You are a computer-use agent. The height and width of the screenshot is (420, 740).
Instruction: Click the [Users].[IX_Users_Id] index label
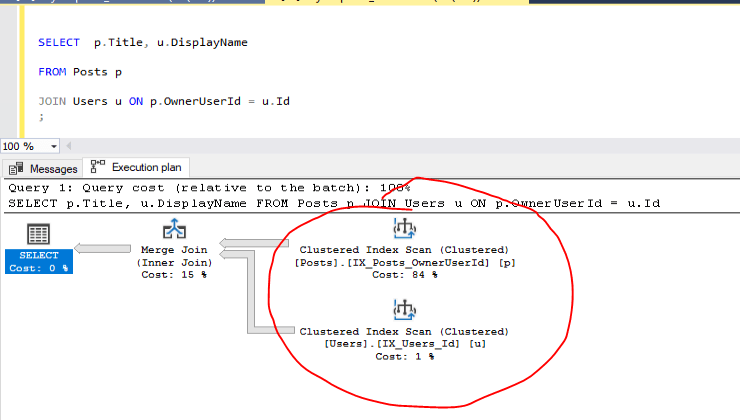pyautogui.click(x=403, y=344)
